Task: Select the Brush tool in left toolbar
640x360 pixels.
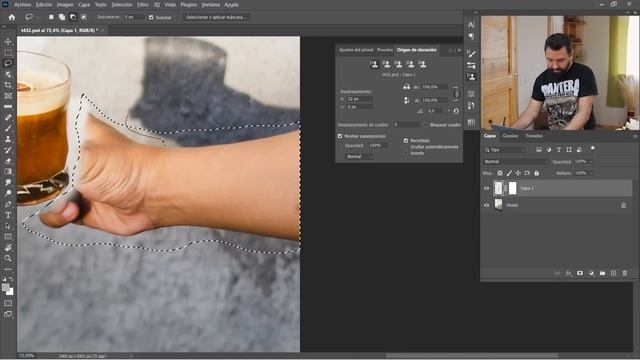Action: [x=8, y=129]
